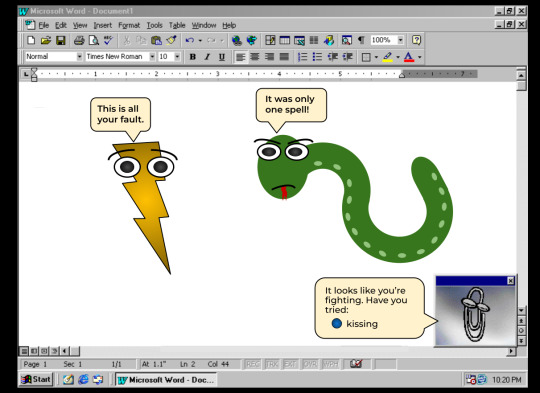Open the 100% zoom dropdown

click(x=400, y=40)
